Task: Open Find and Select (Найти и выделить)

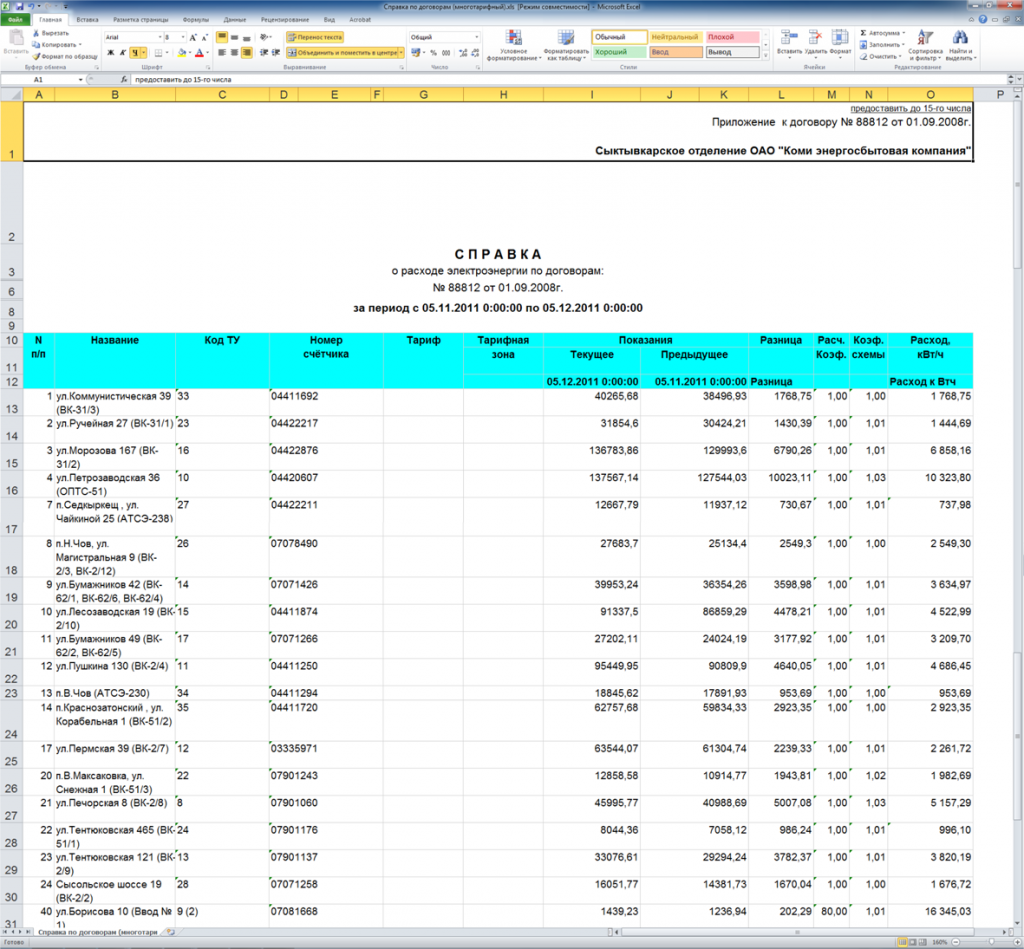Action: click(960, 45)
